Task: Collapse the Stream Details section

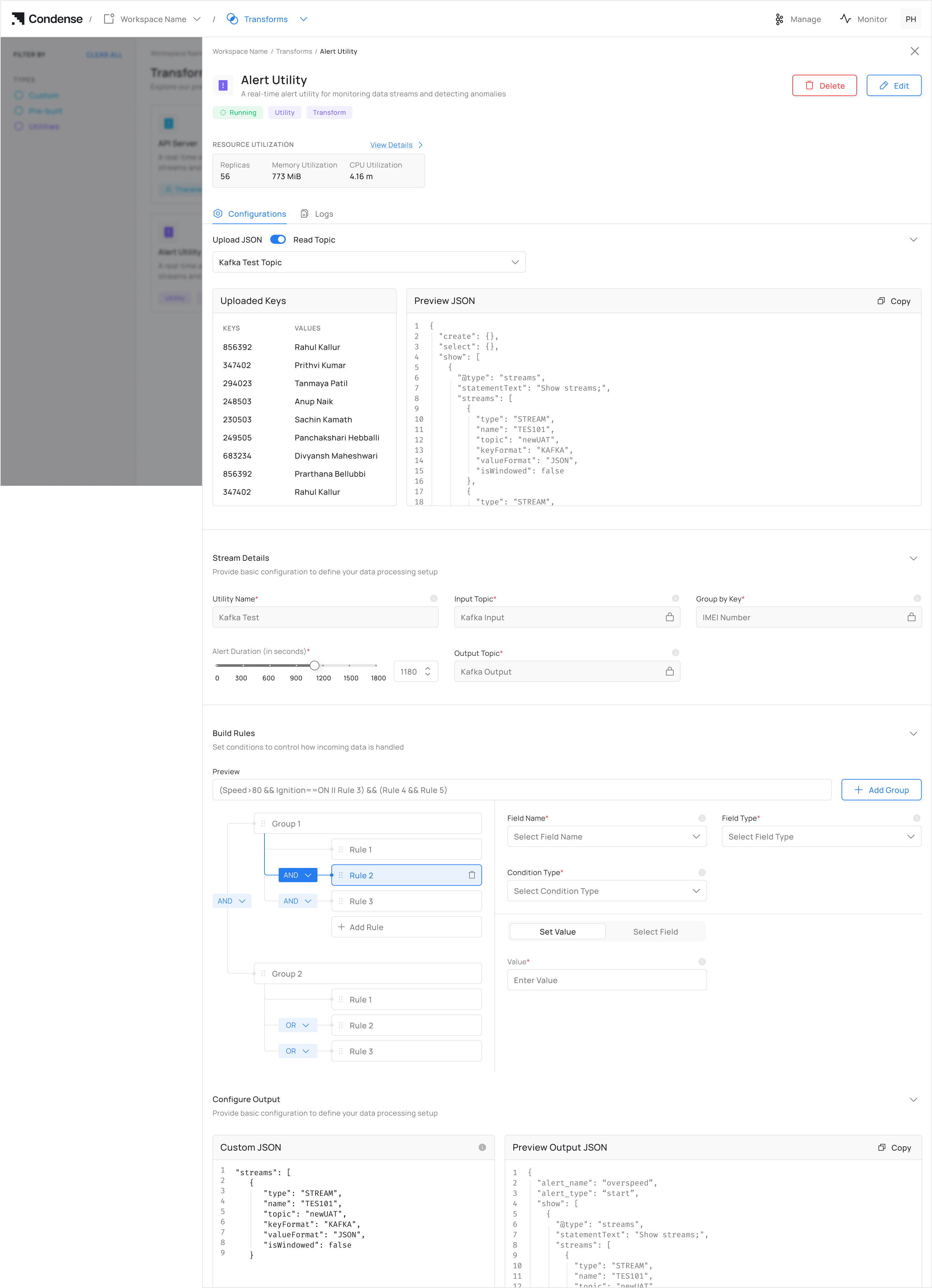Action: [x=913, y=558]
